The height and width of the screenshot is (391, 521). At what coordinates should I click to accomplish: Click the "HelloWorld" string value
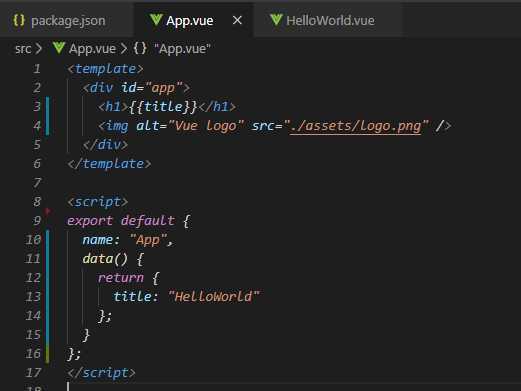tap(214, 297)
